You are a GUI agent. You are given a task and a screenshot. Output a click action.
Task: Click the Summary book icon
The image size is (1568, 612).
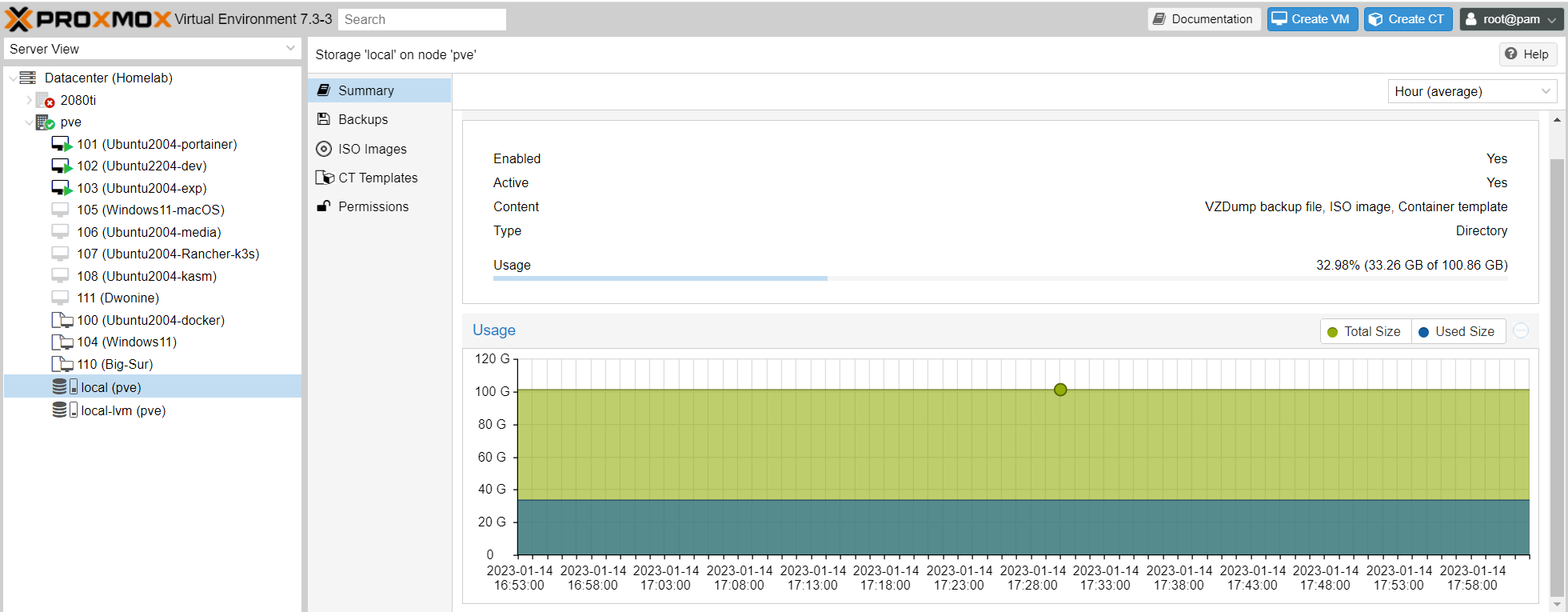[x=324, y=90]
